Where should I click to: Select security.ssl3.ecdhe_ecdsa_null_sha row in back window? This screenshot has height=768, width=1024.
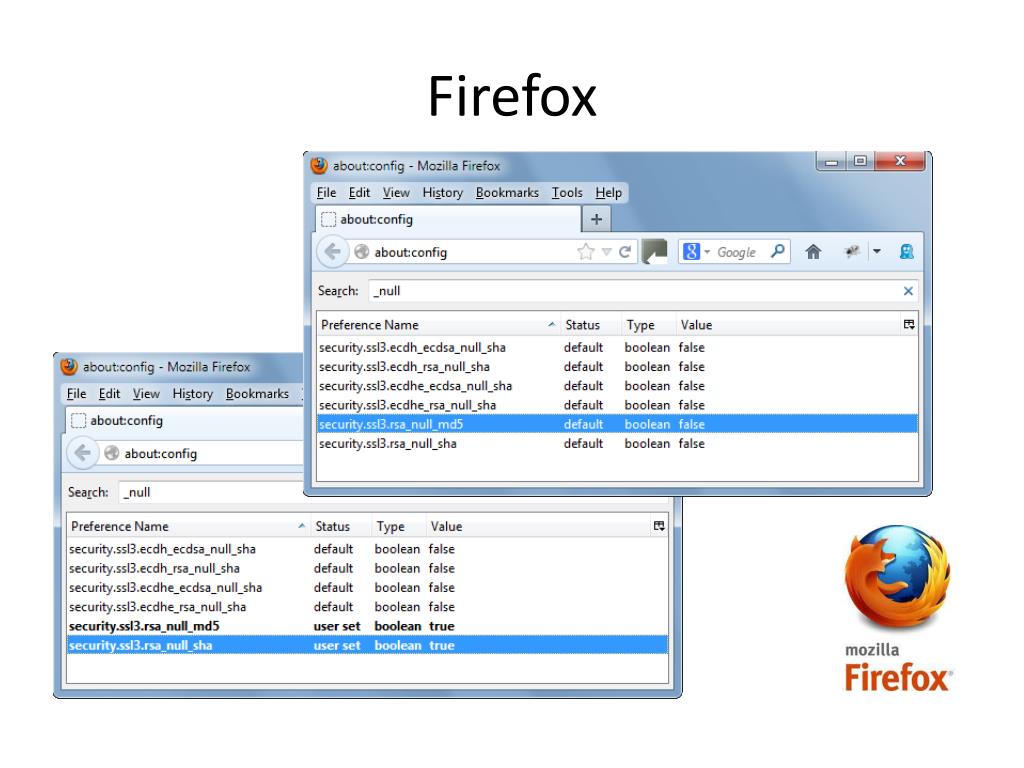pos(367,587)
